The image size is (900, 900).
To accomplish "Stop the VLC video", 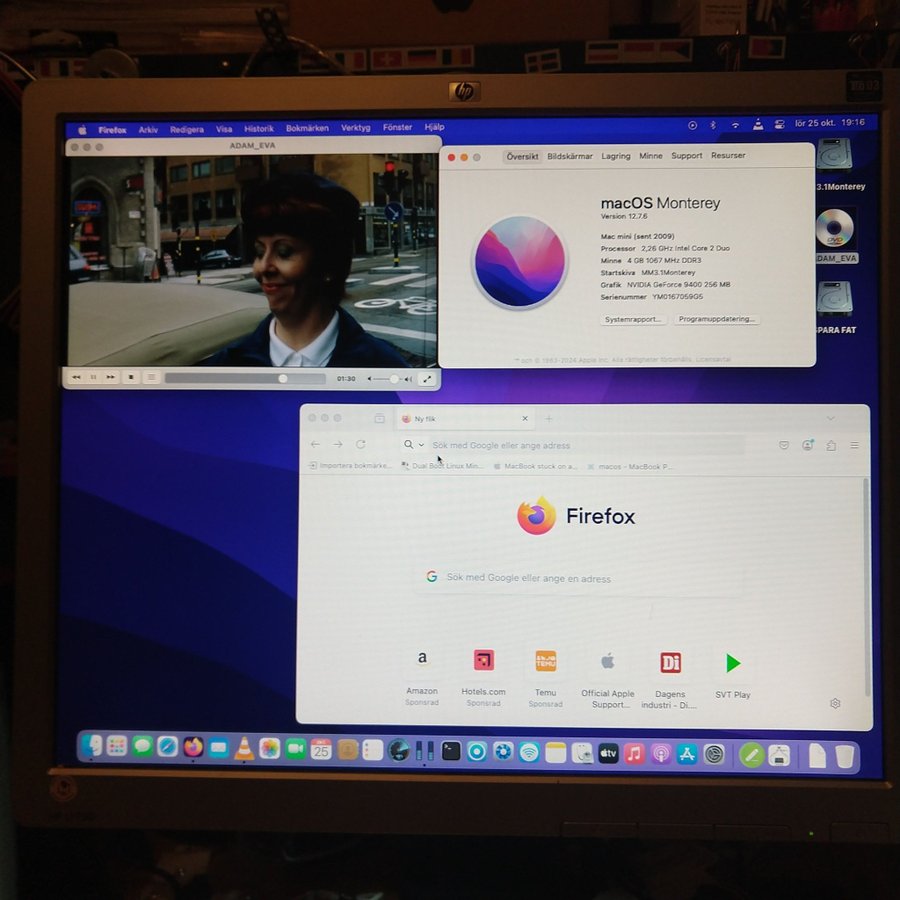I will tap(130, 378).
